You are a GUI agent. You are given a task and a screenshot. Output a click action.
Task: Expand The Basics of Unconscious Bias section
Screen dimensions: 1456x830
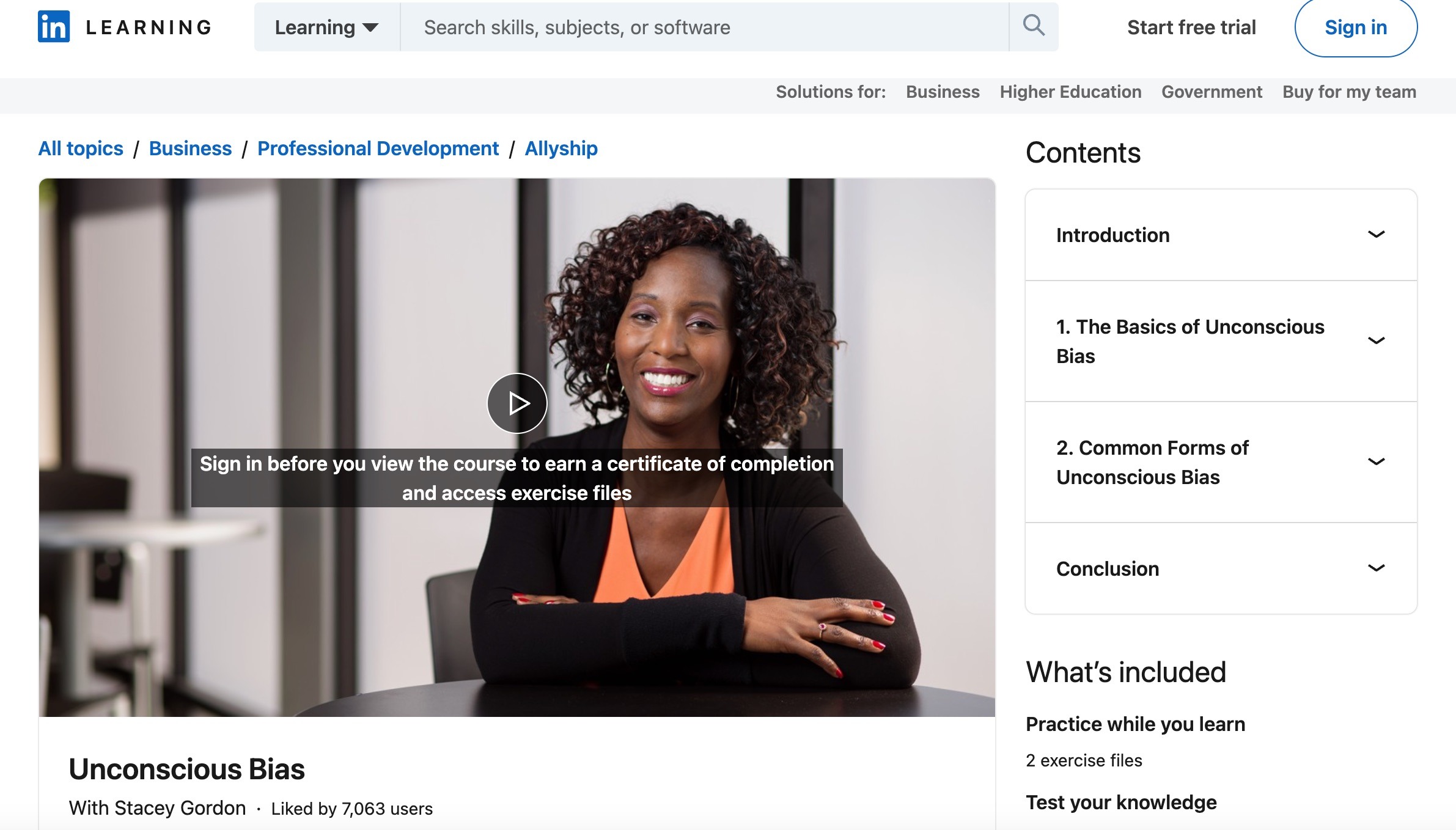point(1221,342)
